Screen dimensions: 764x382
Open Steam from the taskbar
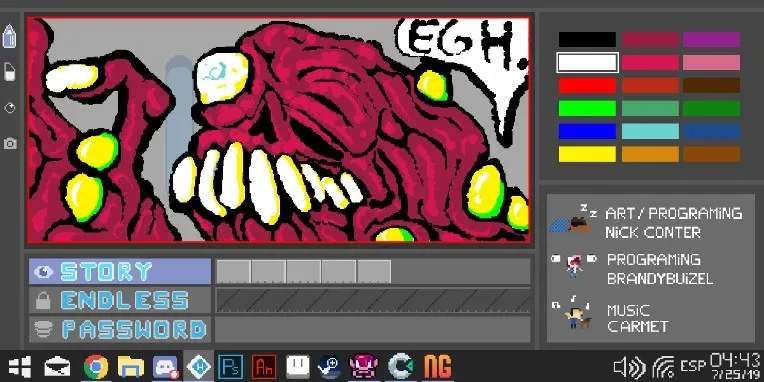coord(330,367)
